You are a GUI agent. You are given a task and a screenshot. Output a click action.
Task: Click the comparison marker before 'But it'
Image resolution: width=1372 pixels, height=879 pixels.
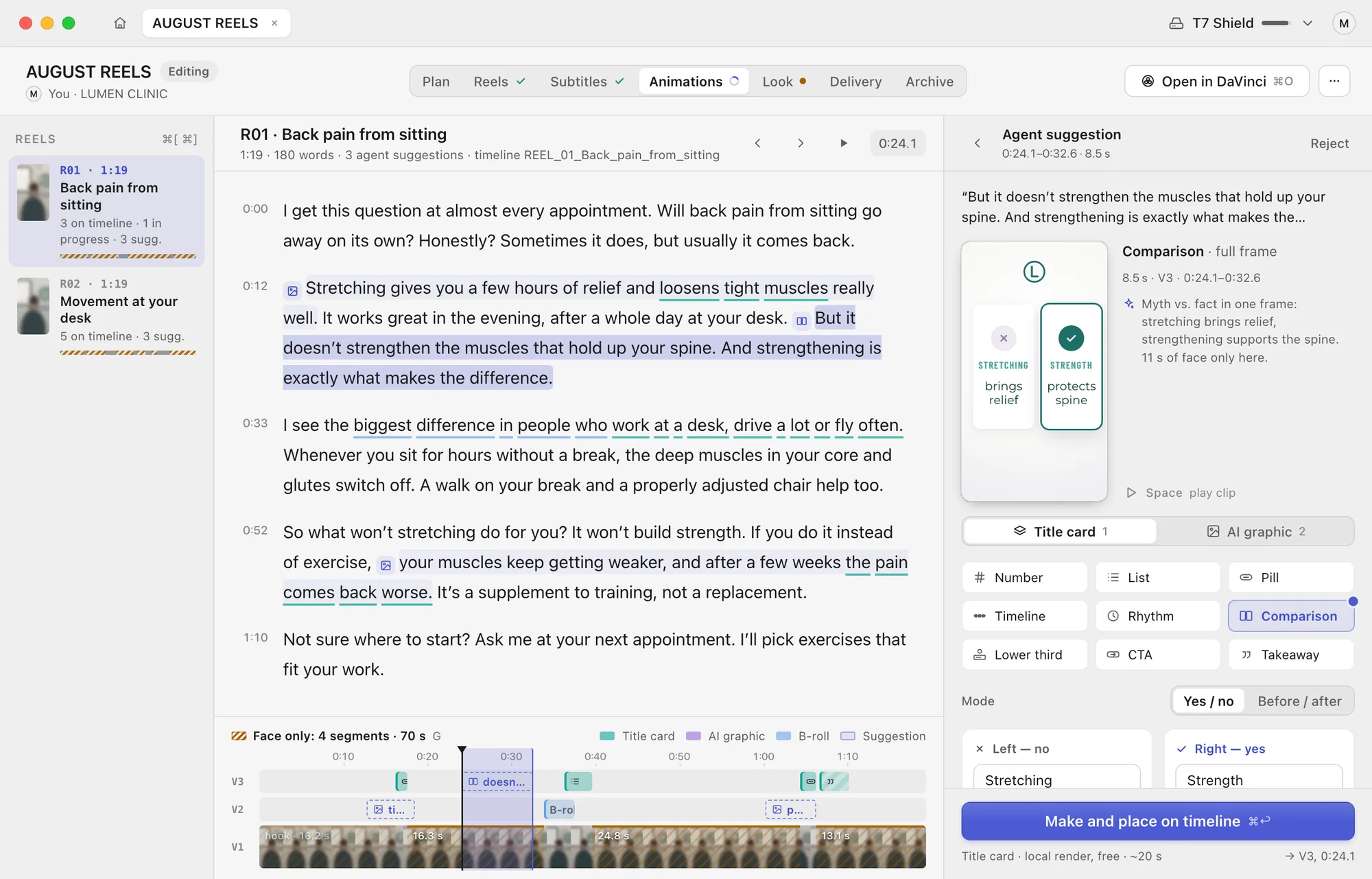click(801, 320)
